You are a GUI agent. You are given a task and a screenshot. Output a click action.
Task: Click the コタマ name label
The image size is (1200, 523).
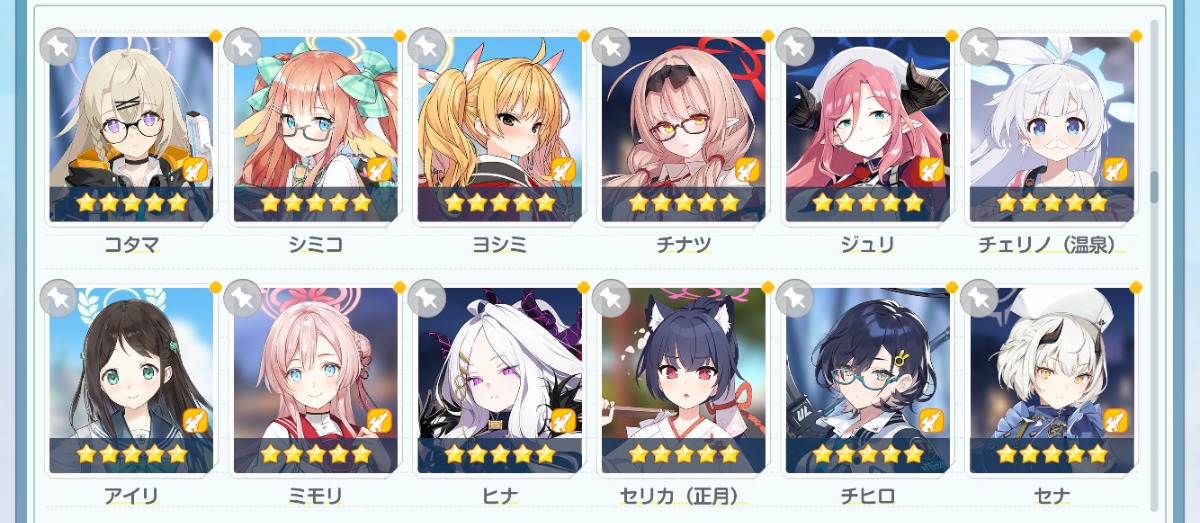tap(131, 245)
